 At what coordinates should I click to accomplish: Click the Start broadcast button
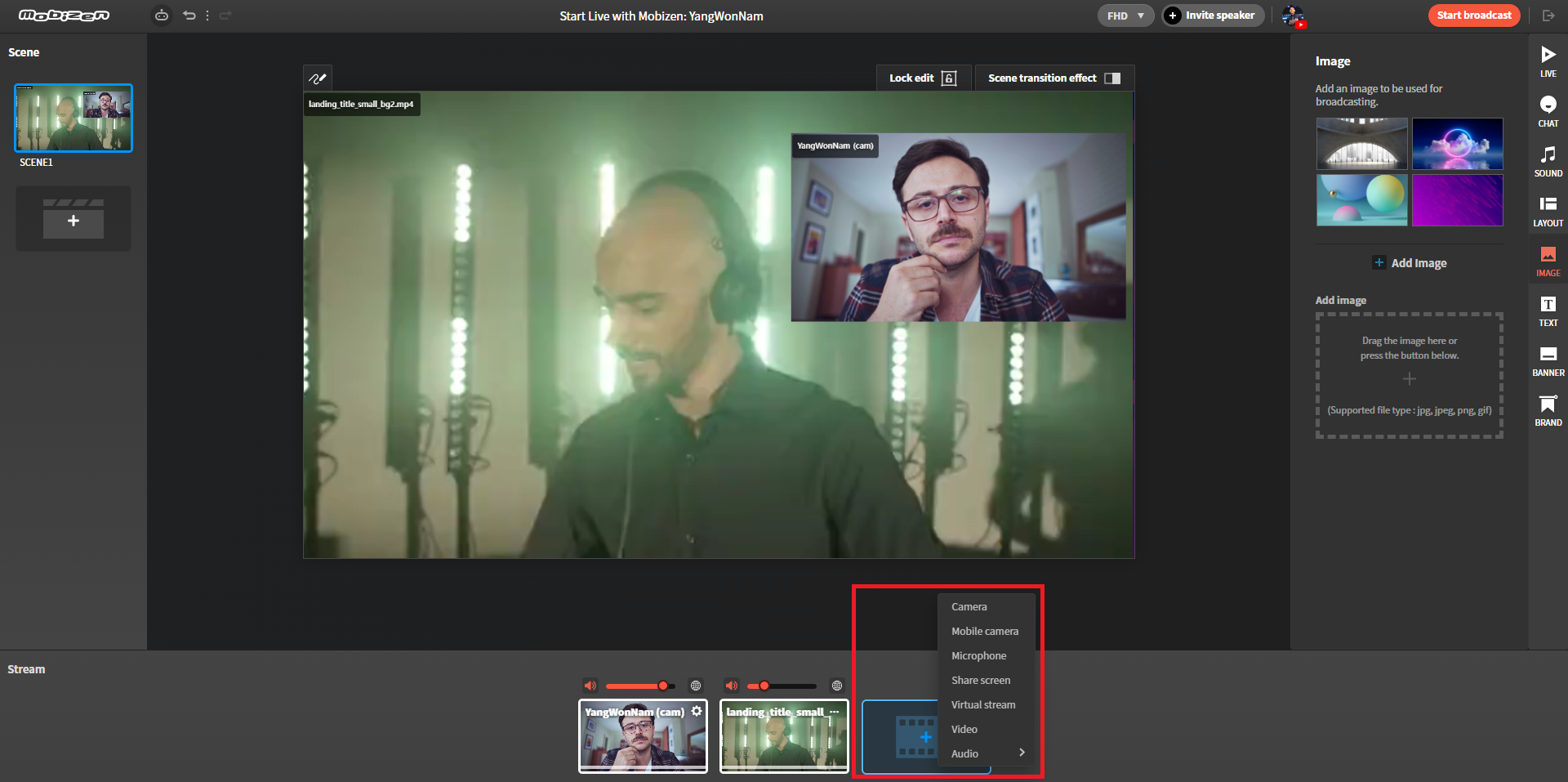tap(1473, 15)
